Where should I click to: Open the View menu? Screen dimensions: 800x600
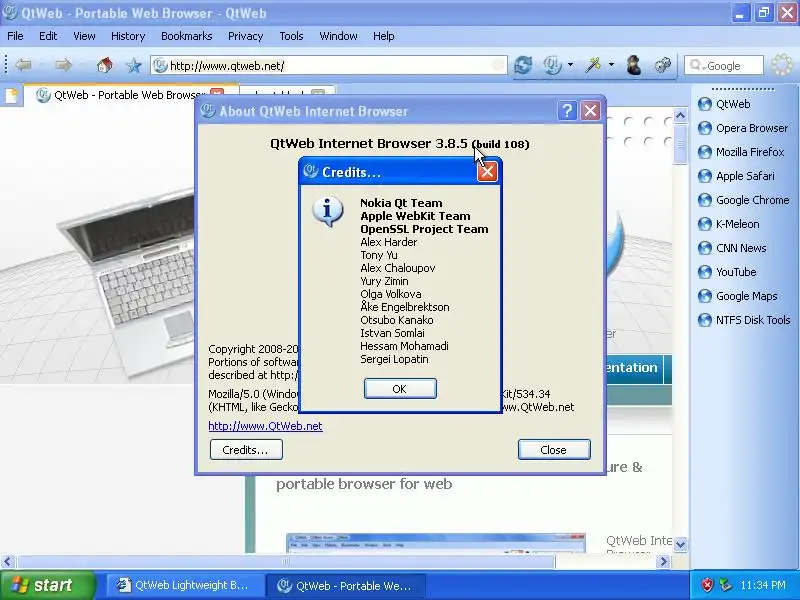coord(84,36)
